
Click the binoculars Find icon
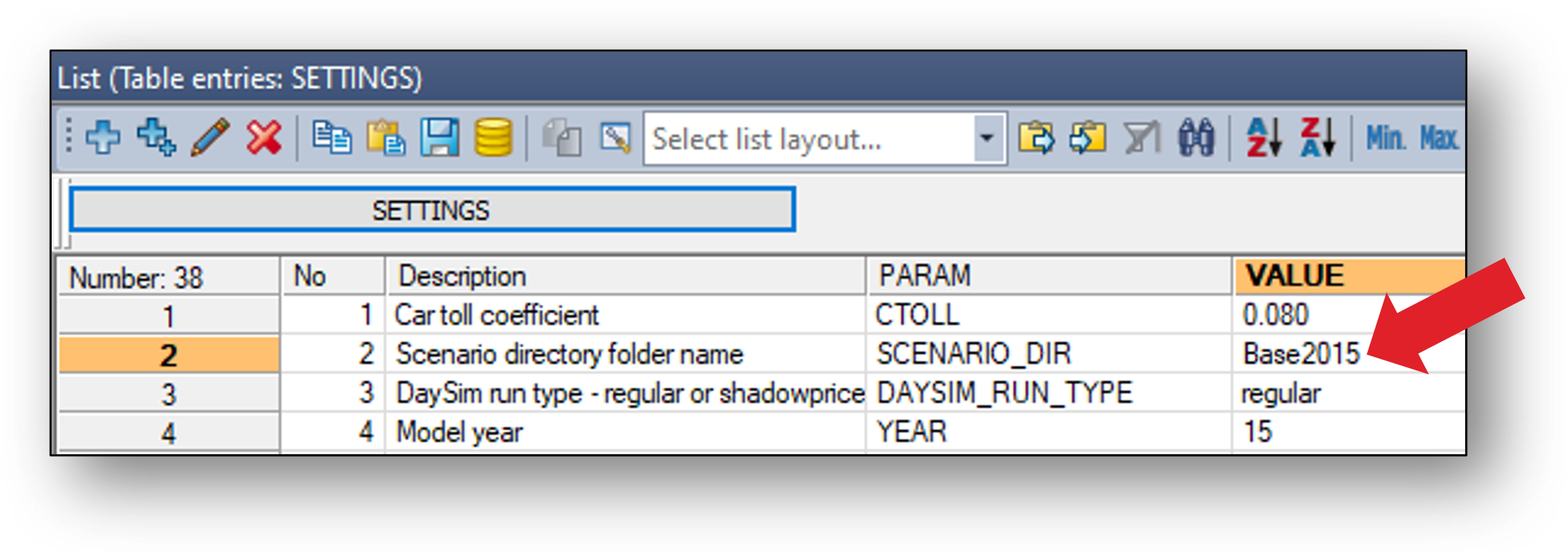1196,138
